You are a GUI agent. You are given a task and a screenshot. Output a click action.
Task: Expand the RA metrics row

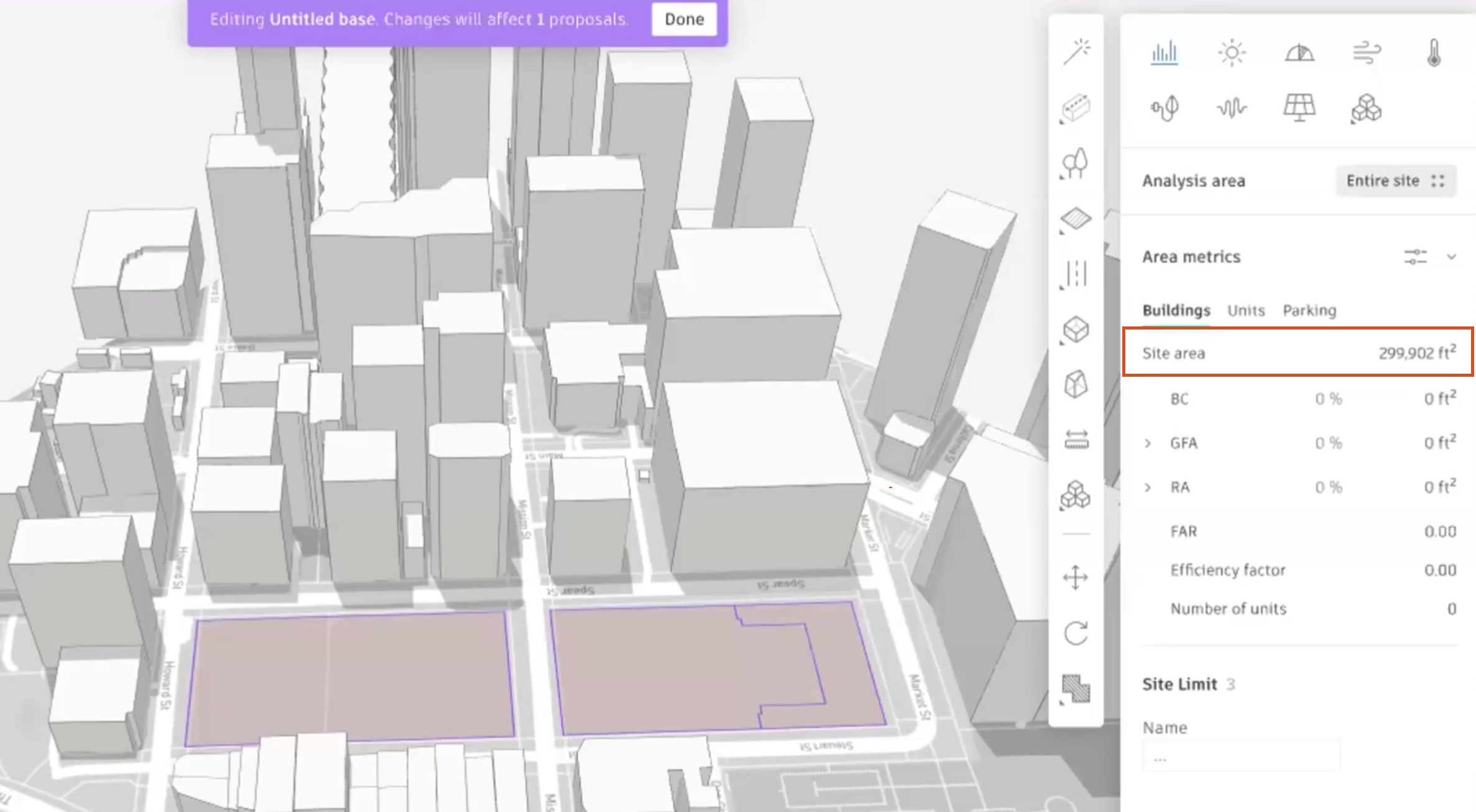1149,487
